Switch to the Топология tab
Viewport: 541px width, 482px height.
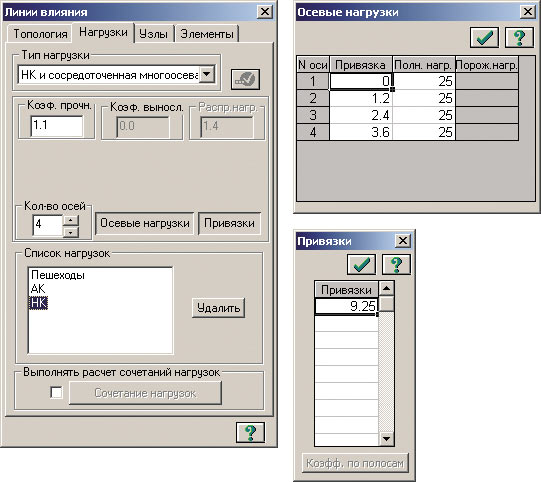[40, 34]
